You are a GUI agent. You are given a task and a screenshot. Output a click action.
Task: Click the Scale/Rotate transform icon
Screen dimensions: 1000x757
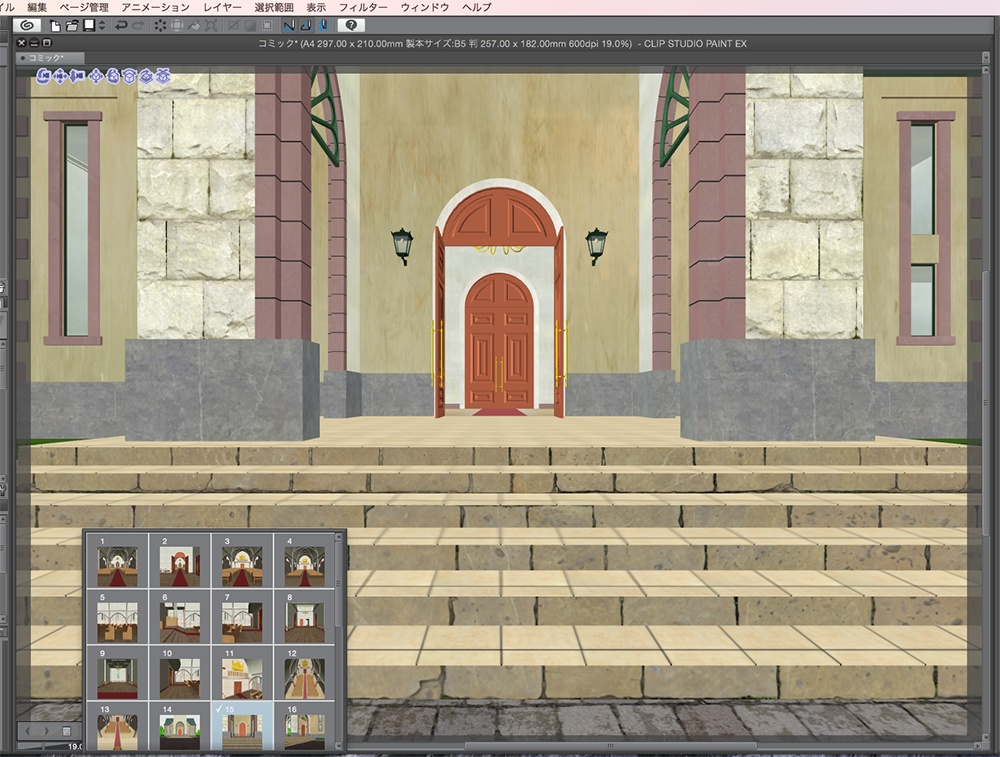tap(211, 26)
